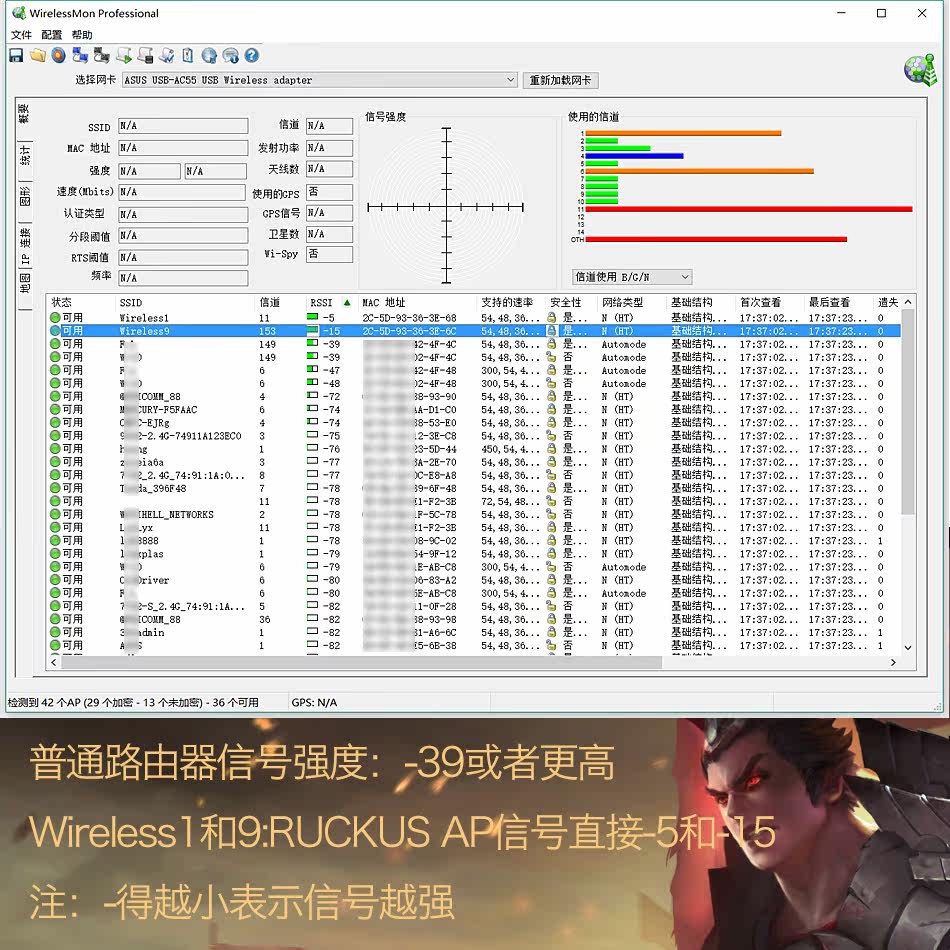Click the list's vertical scrollbar down arrow
Image resolution: width=950 pixels, height=950 pixels.
(908, 648)
